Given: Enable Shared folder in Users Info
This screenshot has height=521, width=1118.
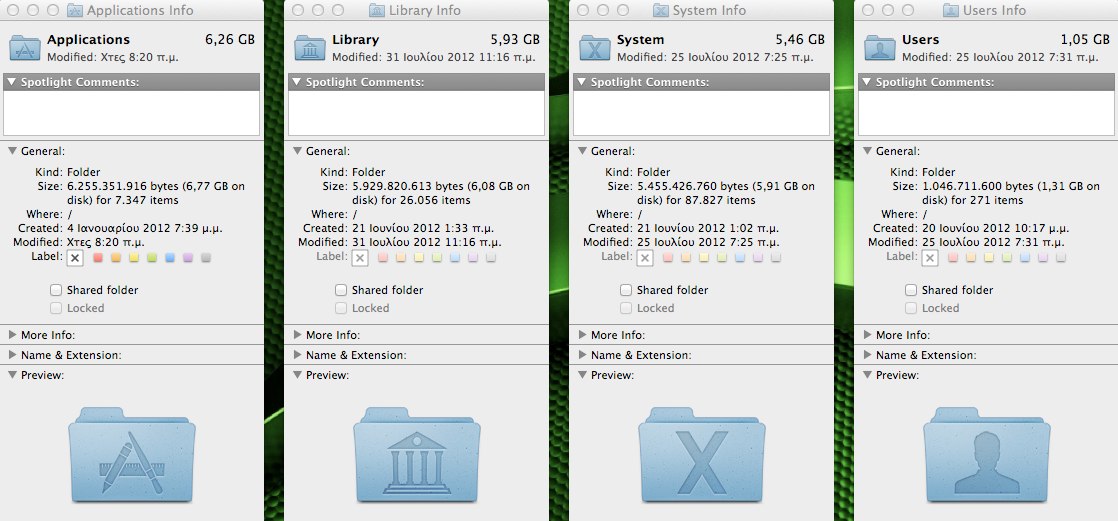Looking at the screenshot, I should (x=911, y=290).
